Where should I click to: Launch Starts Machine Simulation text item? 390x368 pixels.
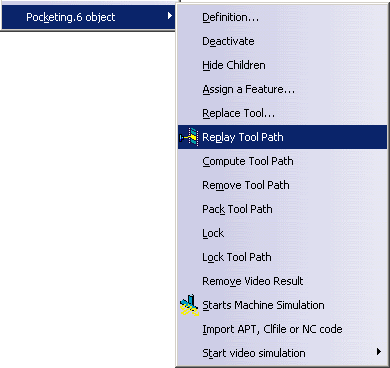(263, 305)
